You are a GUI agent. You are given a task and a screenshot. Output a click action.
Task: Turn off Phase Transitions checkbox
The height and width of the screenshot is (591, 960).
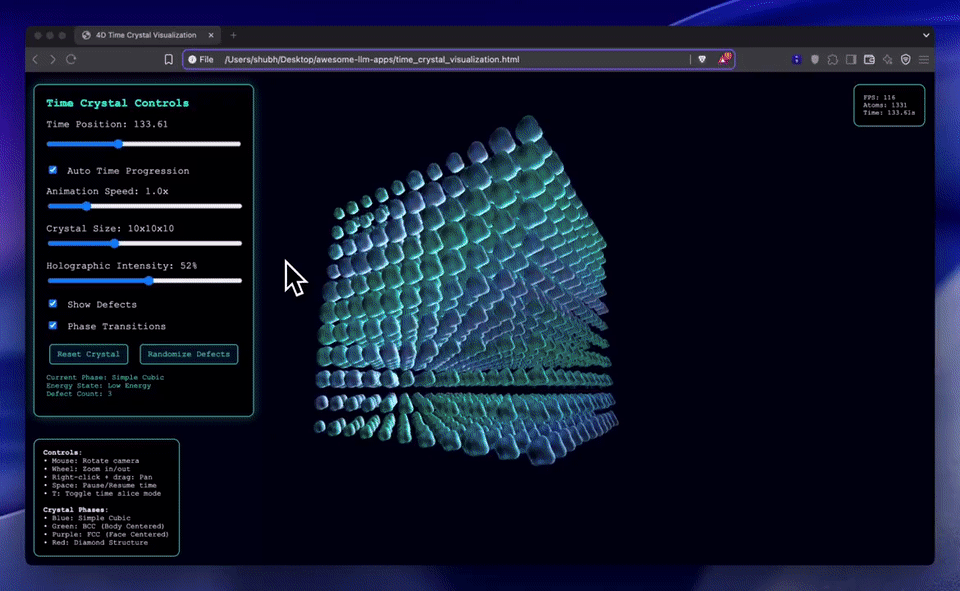[53, 326]
